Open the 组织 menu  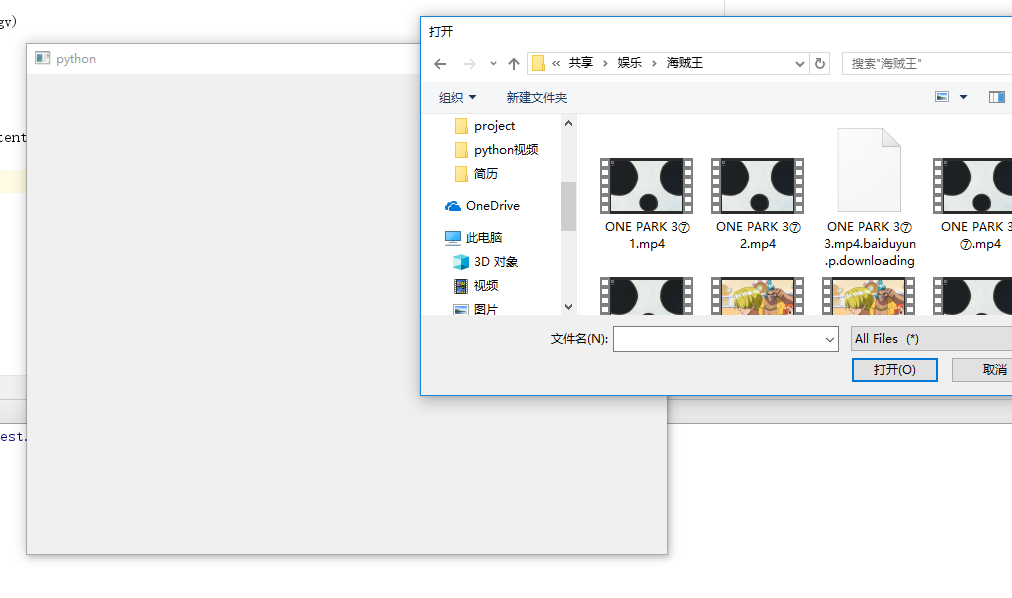(x=457, y=96)
